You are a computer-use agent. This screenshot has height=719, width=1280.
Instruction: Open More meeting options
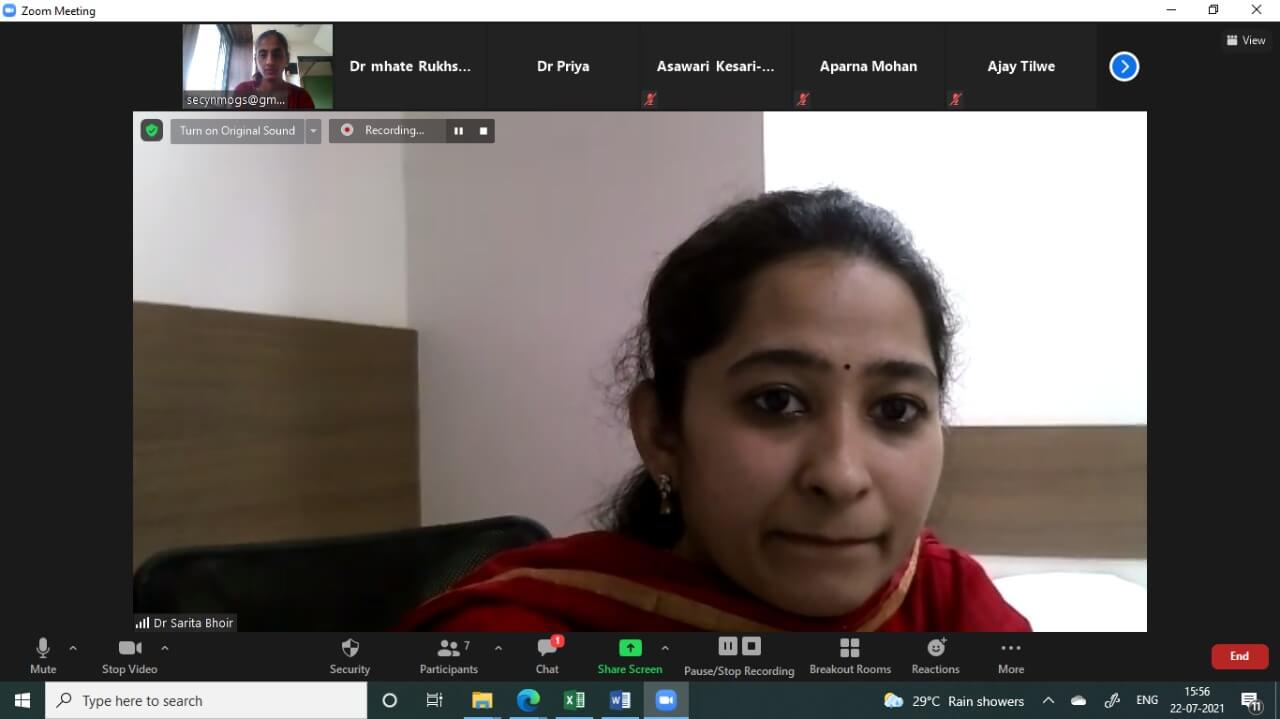[x=1010, y=656]
